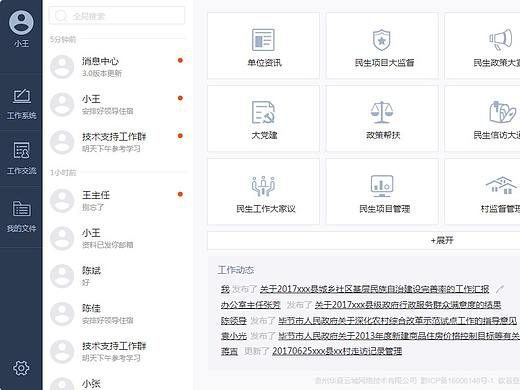Open link 关于2017xxx县级政府行政服务群众满意度
The width and height of the screenshot is (520, 390).
(408, 305)
